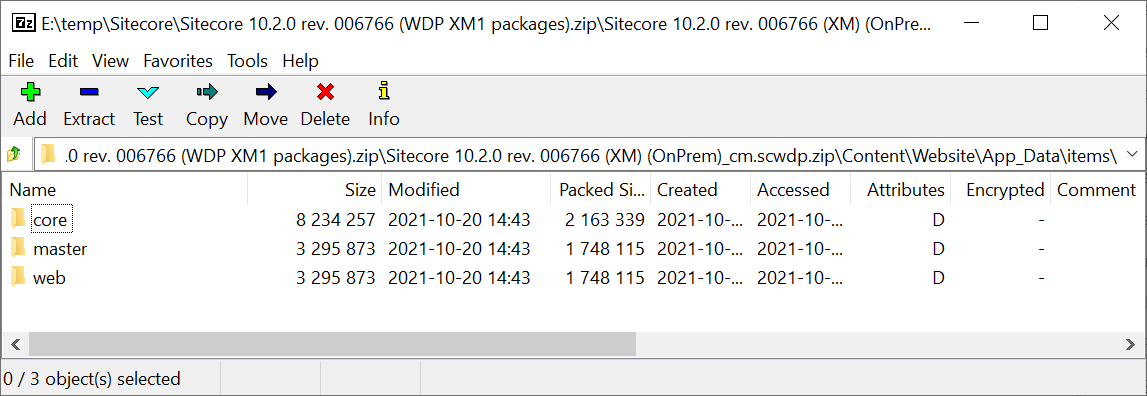This screenshot has height=396, width=1147.
Task: Click the red Delete X icon
Action: point(326,91)
